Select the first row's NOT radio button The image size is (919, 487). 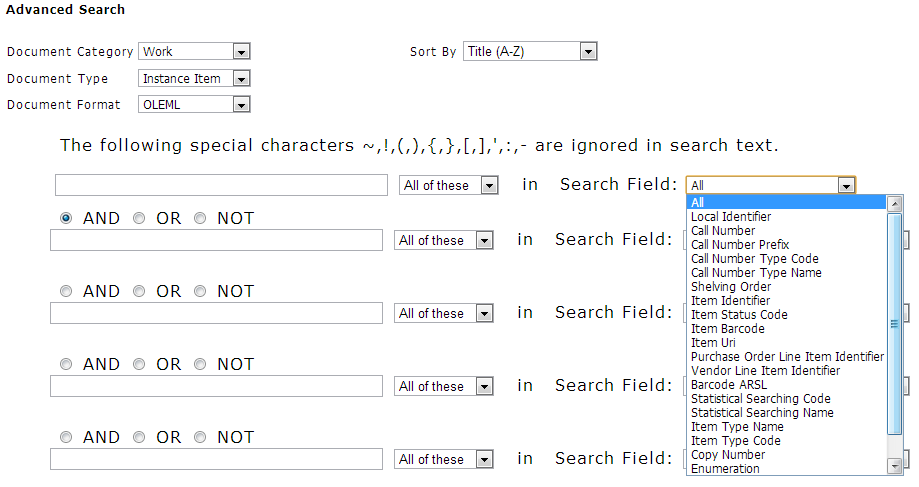(200, 219)
